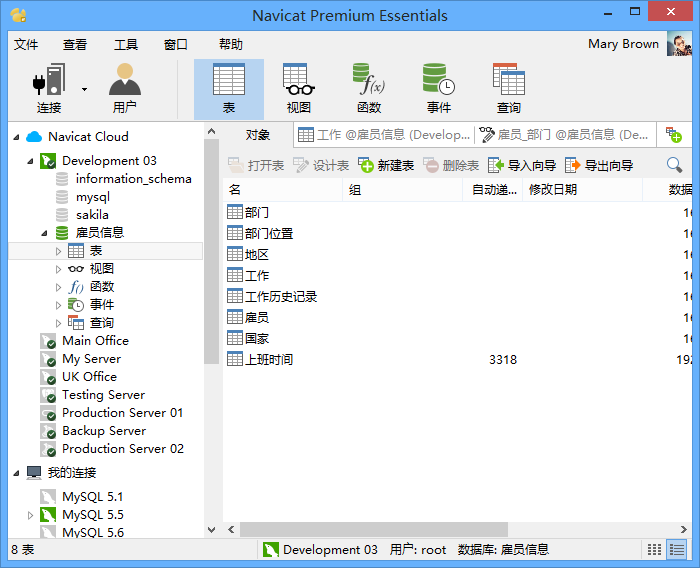
Task: Expand the MySQL 5.5 connection
Action: pos(30,515)
